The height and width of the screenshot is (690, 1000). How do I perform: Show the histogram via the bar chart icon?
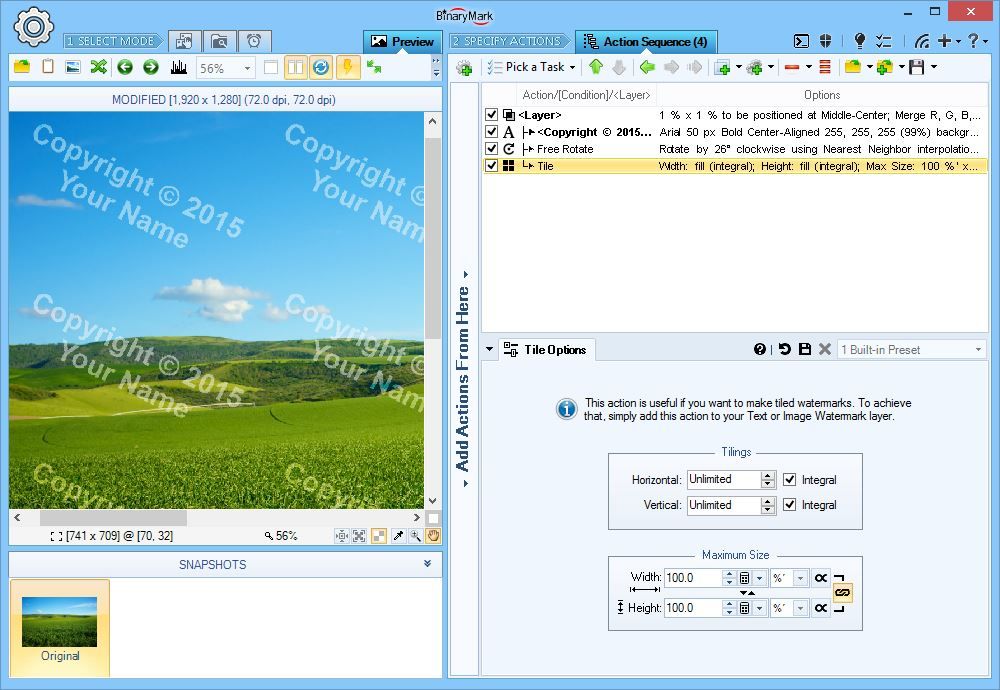click(179, 66)
